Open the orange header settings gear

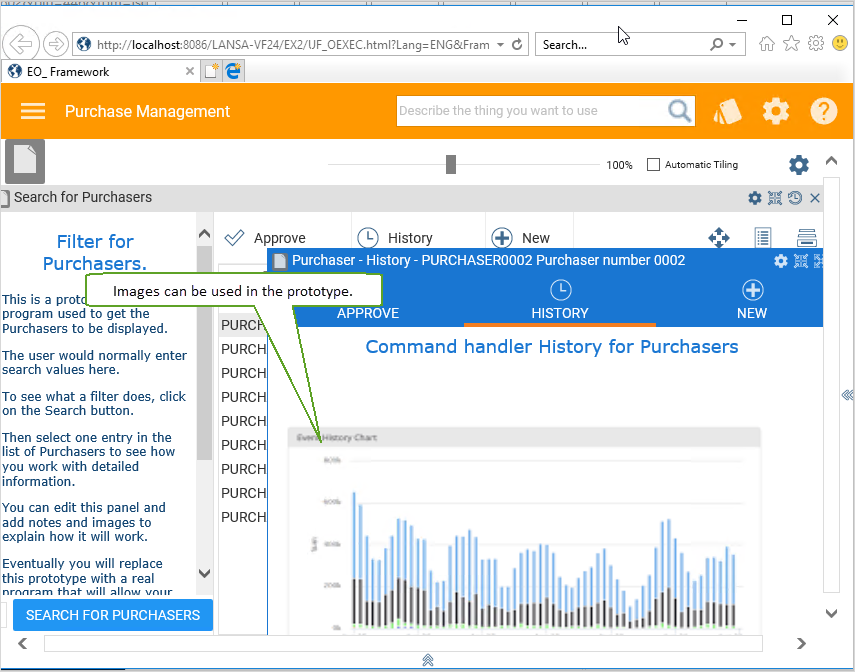(776, 111)
